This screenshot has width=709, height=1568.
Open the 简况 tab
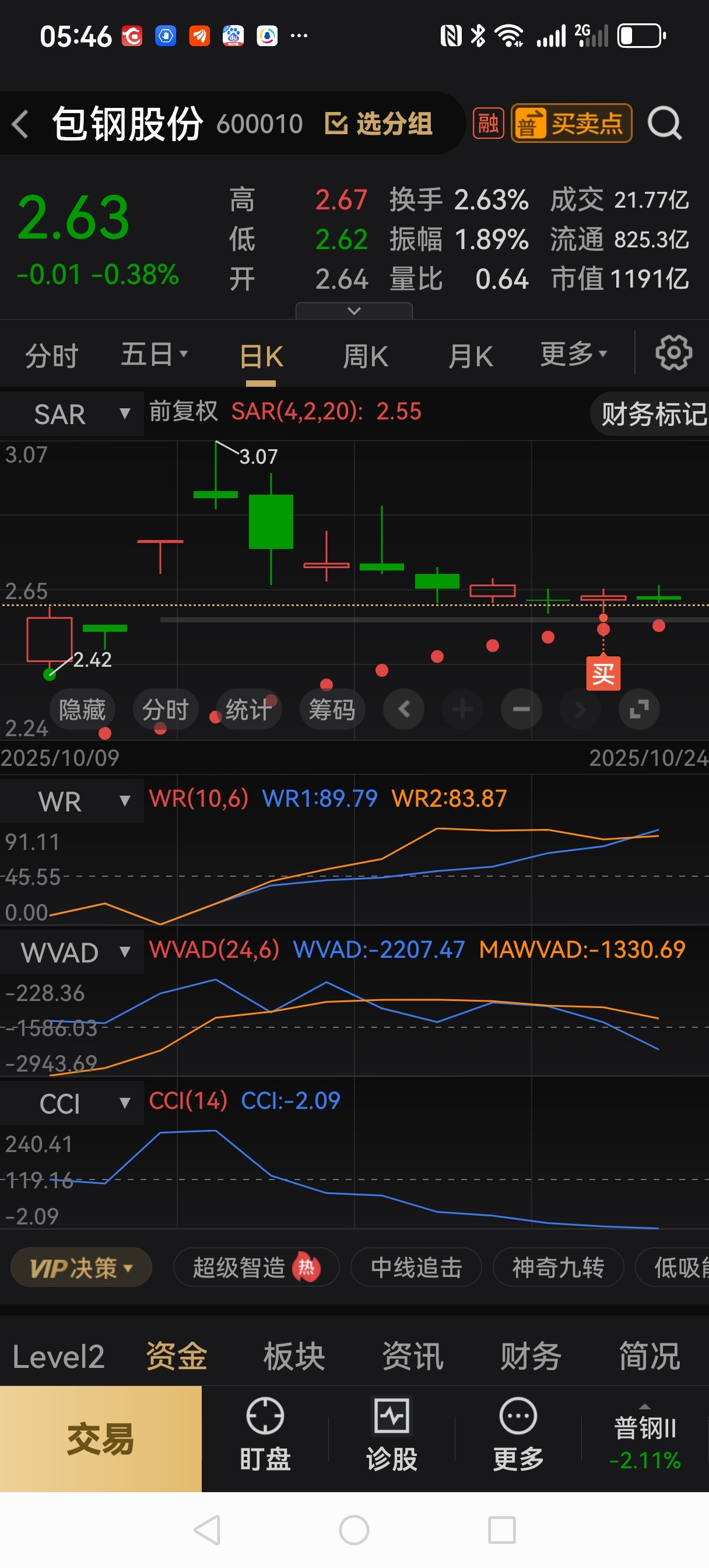coord(650,1356)
